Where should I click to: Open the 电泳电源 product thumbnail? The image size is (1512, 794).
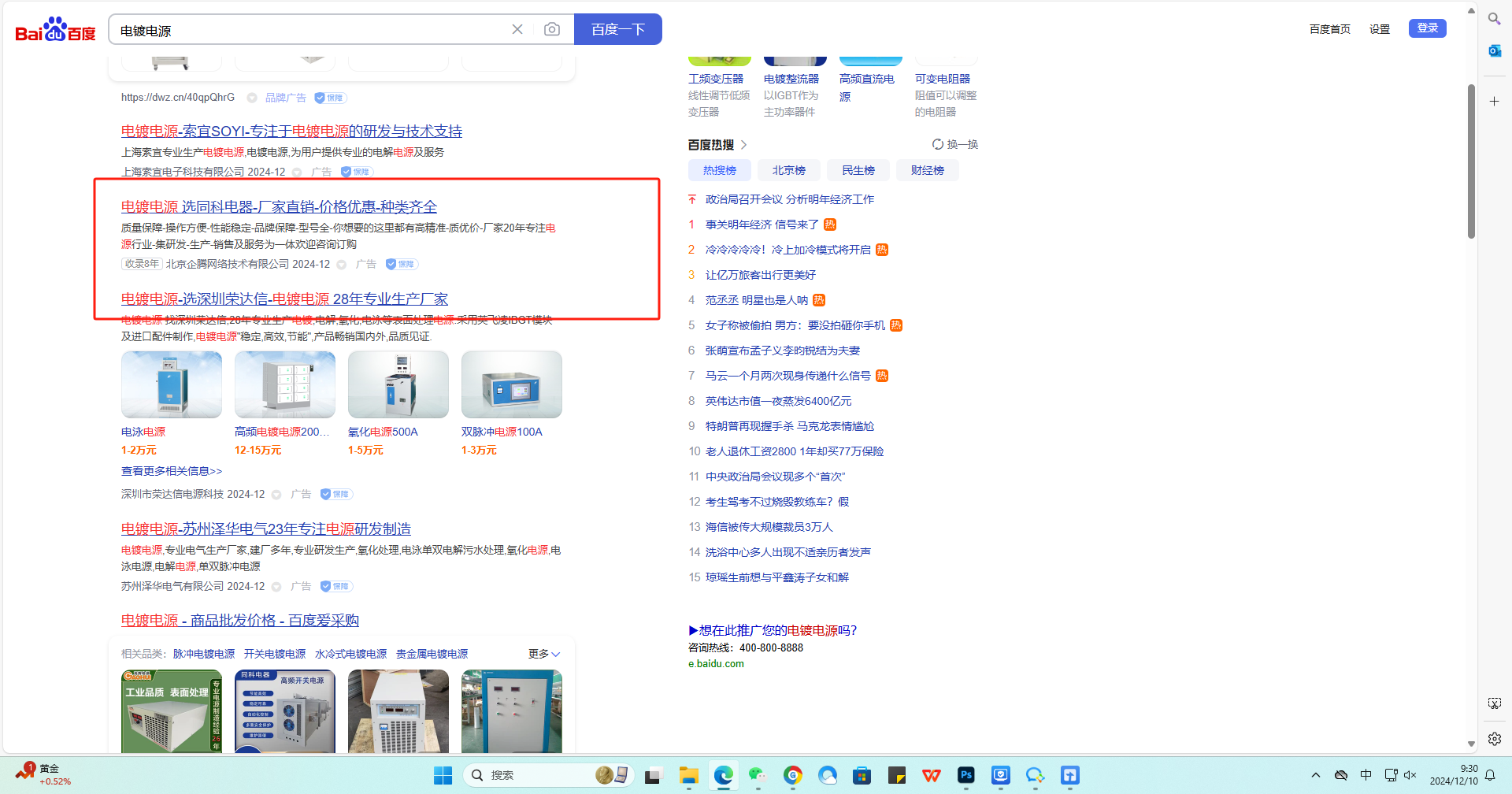tap(172, 384)
